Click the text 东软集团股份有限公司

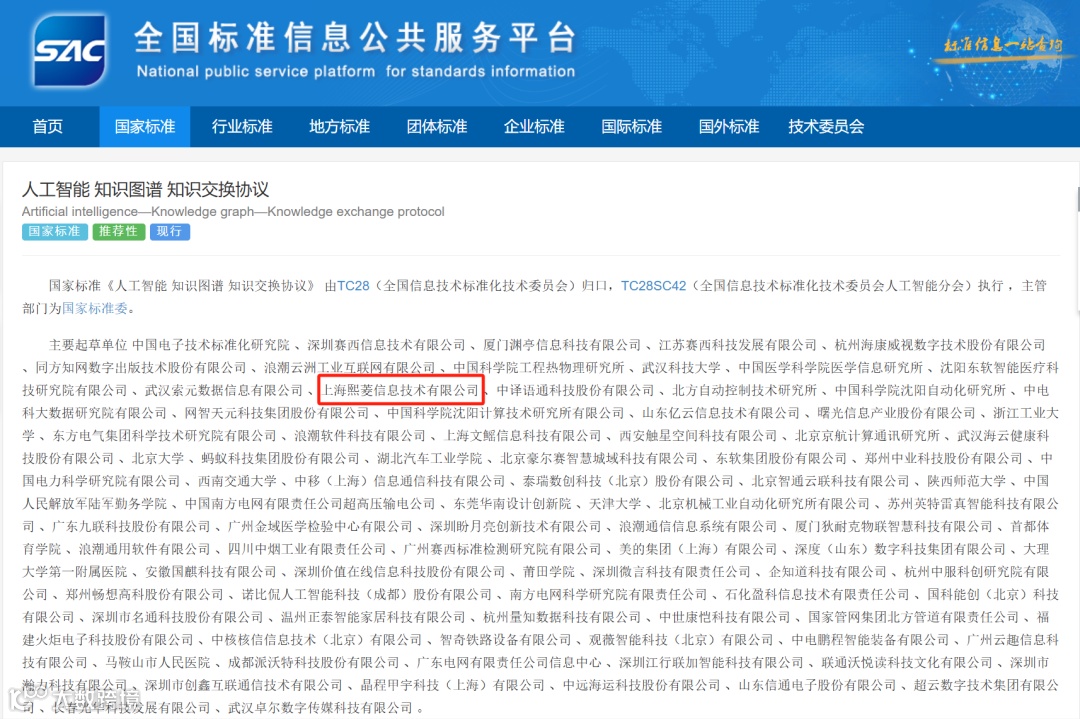pyautogui.click(x=781, y=459)
